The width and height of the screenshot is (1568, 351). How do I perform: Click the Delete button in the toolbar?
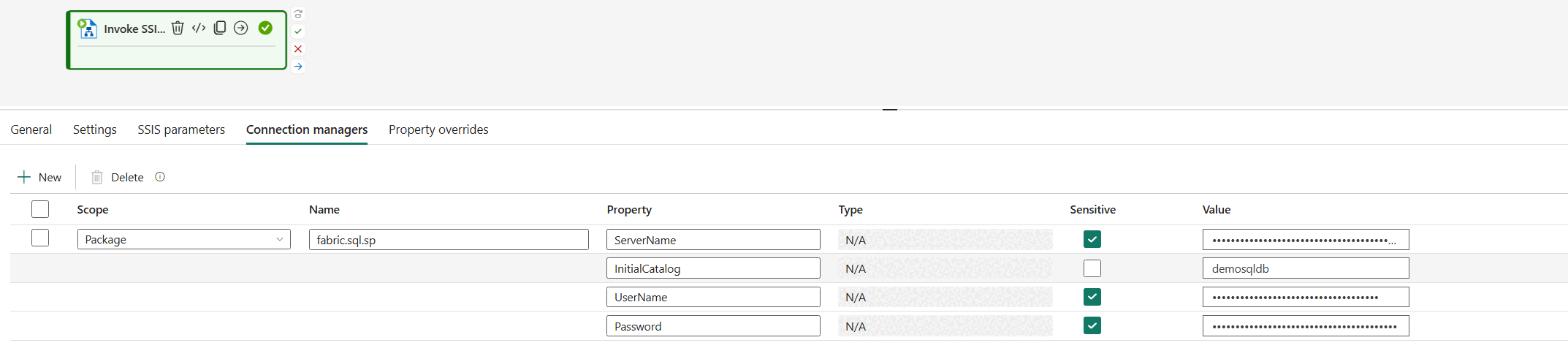point(118,177)
